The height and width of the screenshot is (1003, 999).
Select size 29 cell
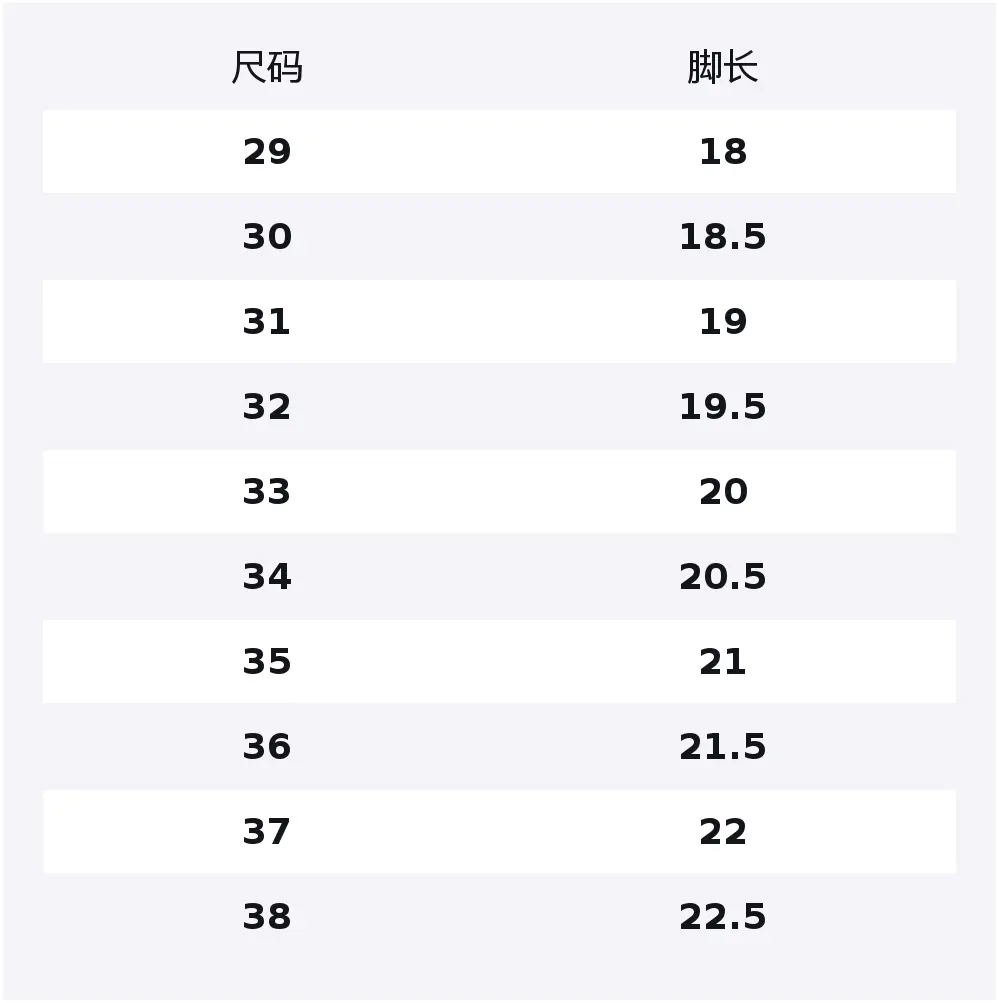[x=267, y=152]
